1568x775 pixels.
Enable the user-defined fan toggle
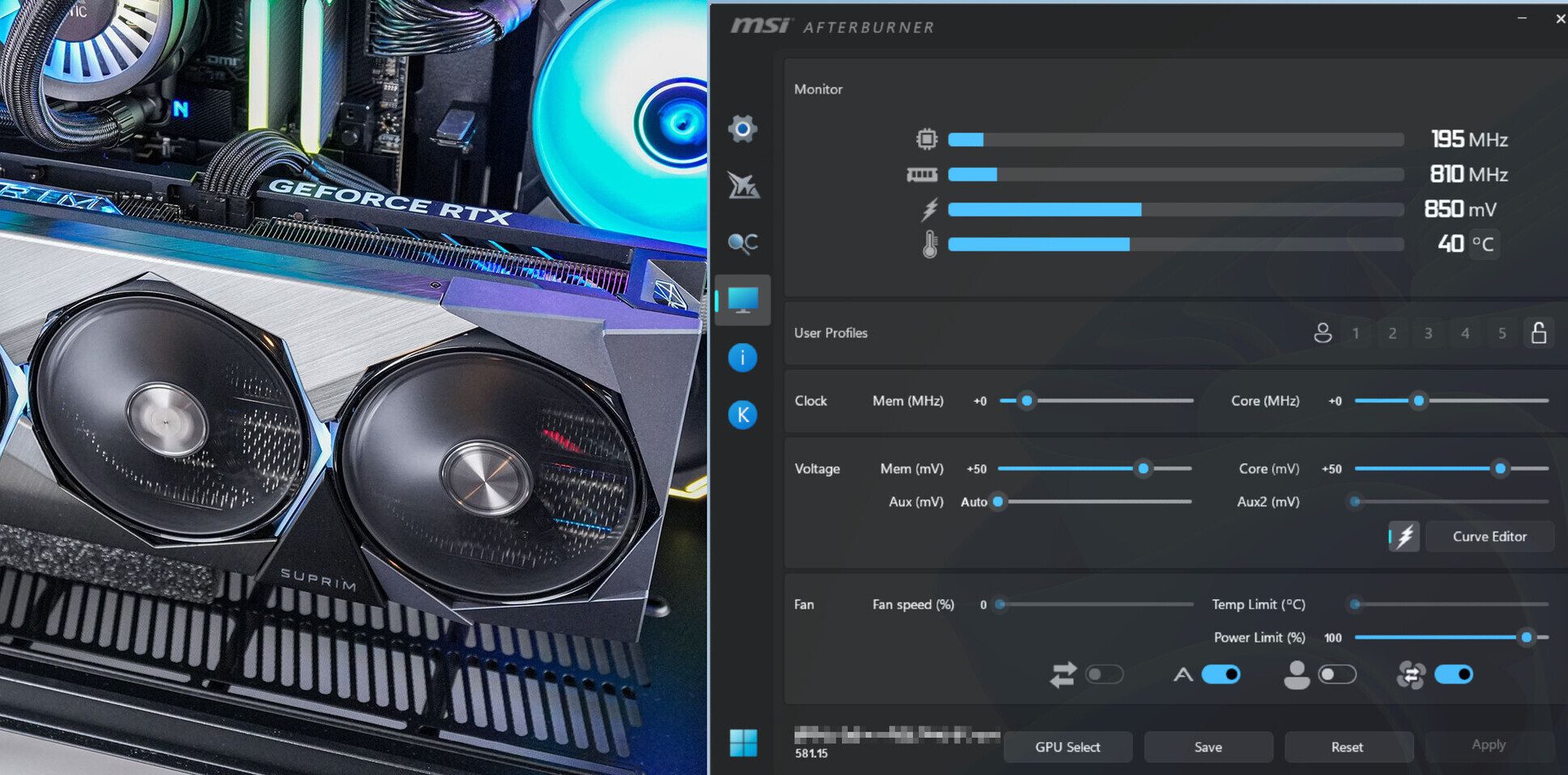coord(1336,674)
